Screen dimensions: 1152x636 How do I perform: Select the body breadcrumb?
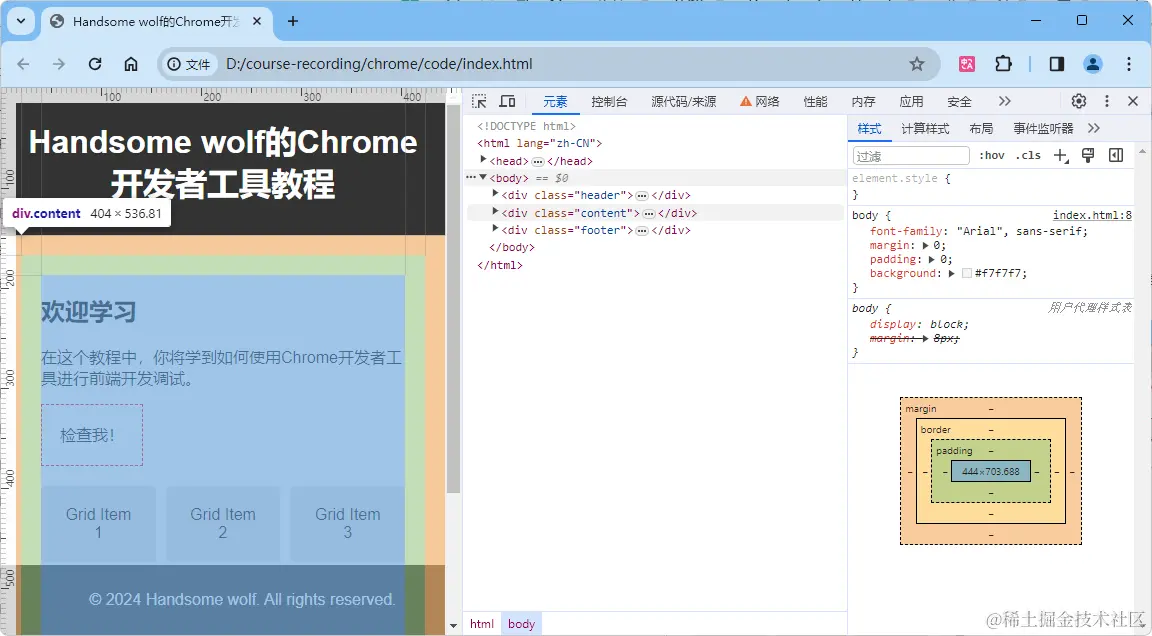[521, 624]
